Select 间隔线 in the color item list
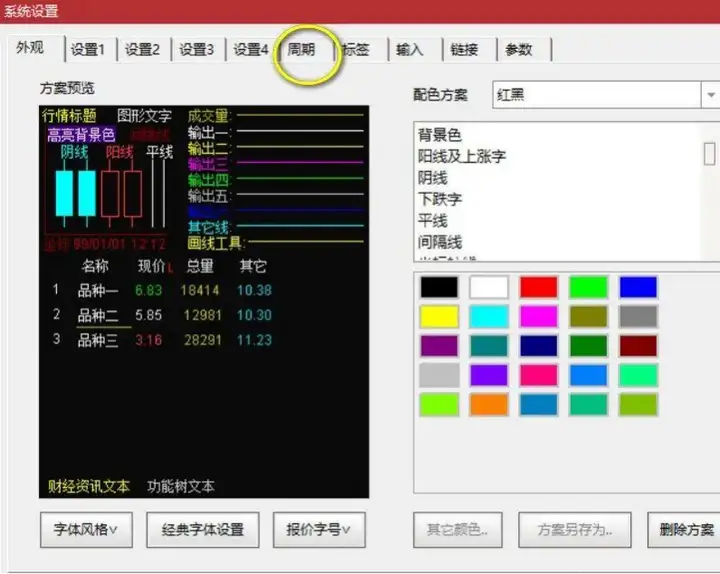This screenshot has height=574, width=720. [x=440, y=242]
